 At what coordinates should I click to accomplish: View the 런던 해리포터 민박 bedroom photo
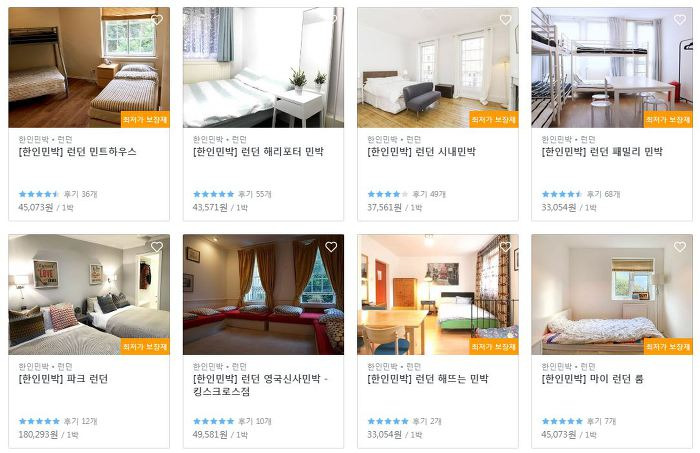pyautogui.click(x=263, y=67)
